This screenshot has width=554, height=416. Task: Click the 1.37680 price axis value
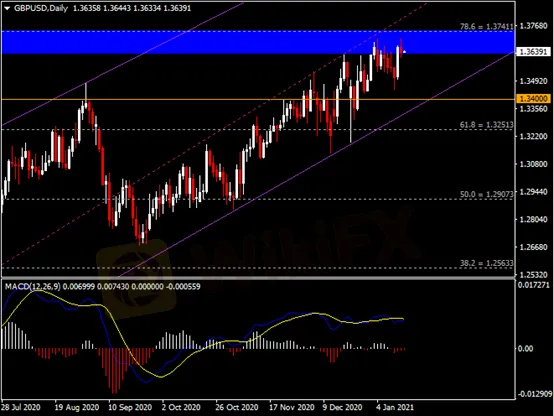click(533, 26)
